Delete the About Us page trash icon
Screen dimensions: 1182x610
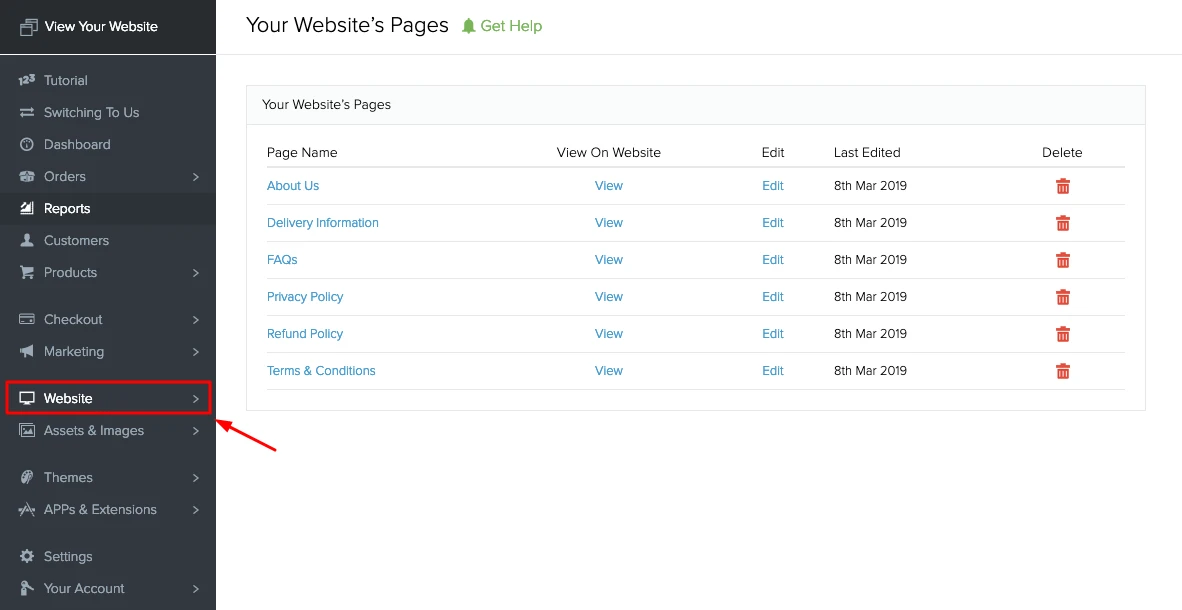pos(1063,186)
